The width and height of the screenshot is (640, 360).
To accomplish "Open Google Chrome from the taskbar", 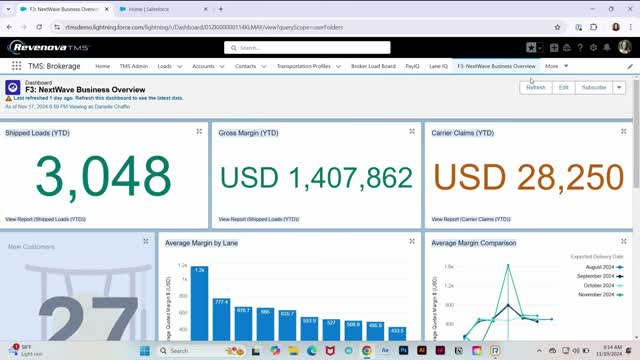I will coord(367,351).
